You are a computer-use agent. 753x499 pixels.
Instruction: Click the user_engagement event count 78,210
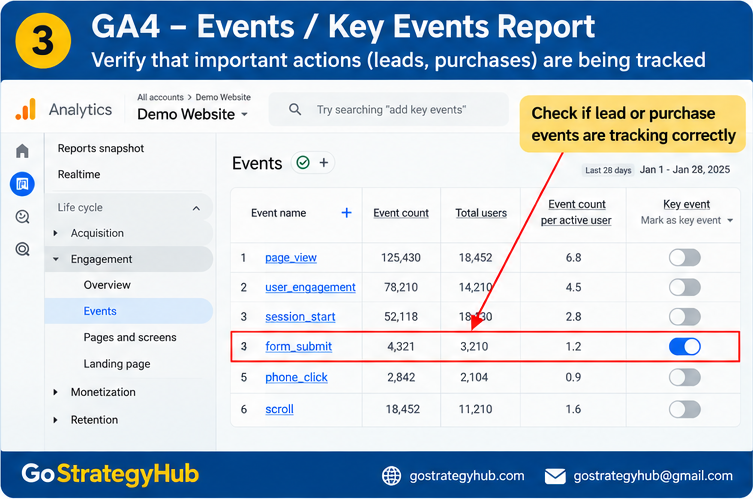click(x=401, y=287)
